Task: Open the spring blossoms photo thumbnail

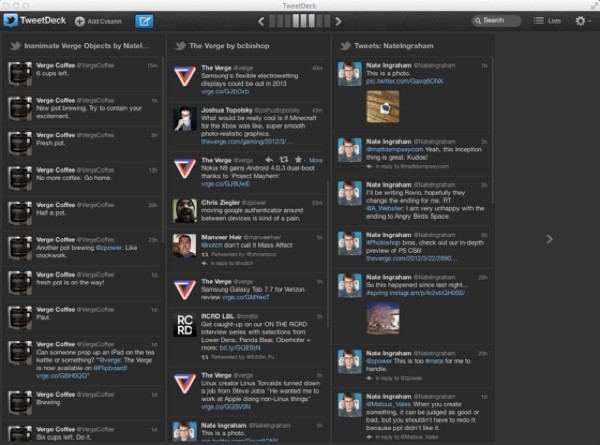Action: point(383,318)
